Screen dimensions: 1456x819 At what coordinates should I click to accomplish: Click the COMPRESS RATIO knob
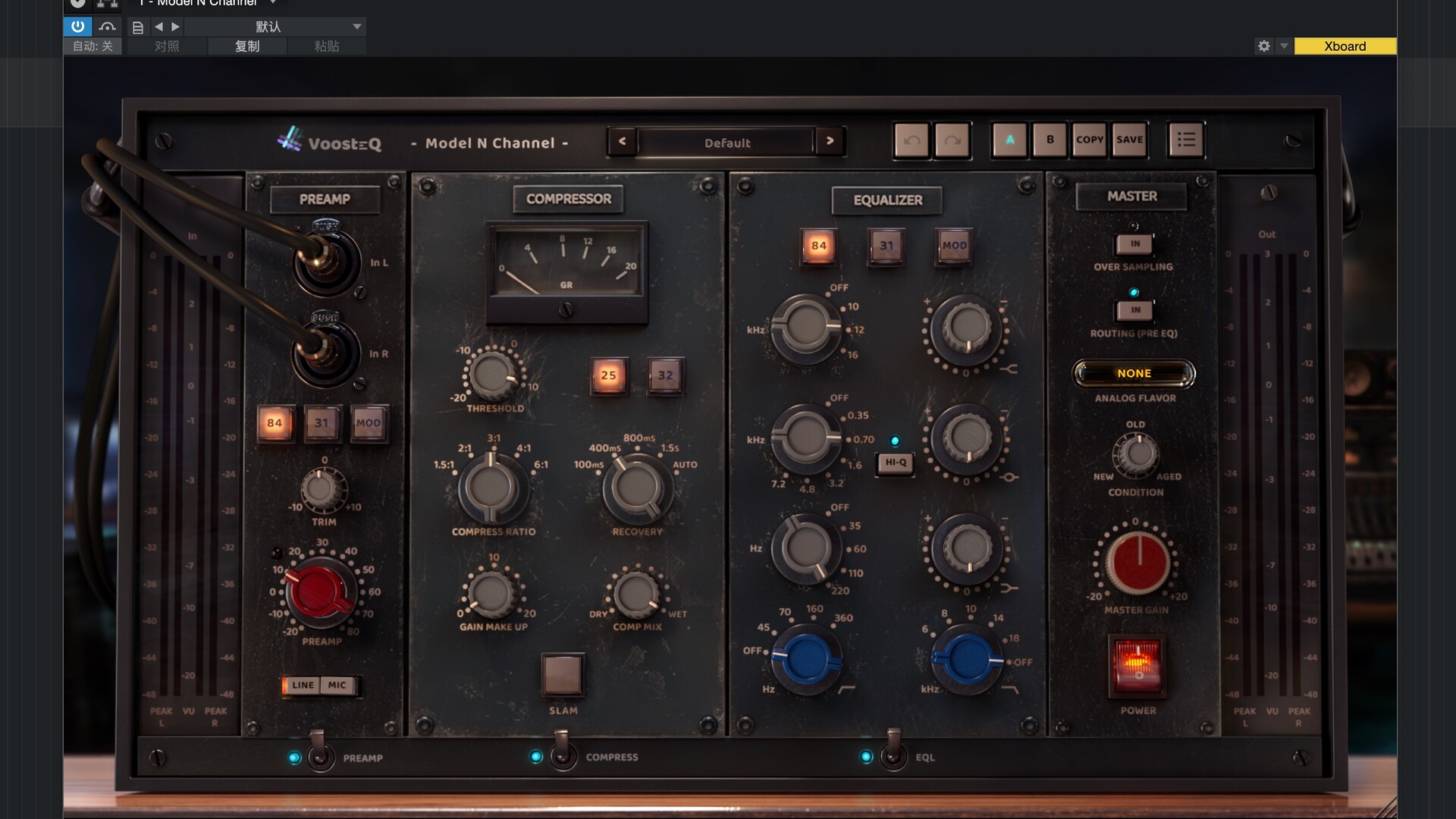click(x=491, y=488)
